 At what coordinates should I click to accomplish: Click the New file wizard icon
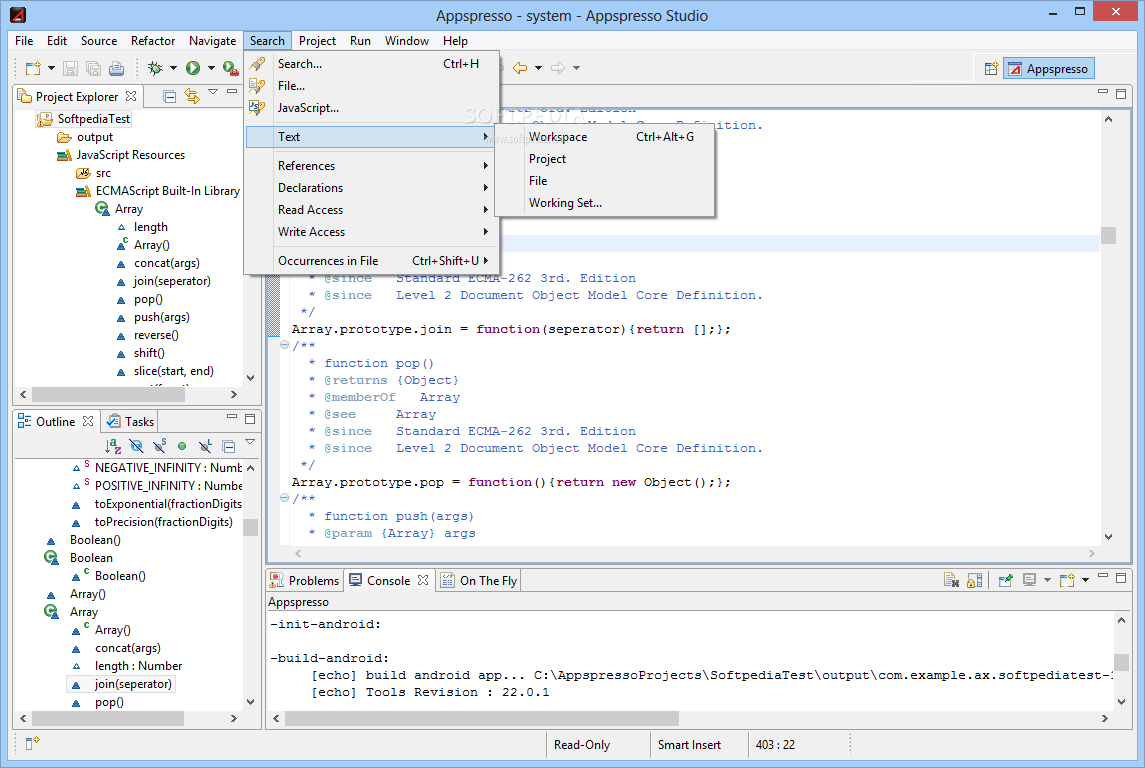pos(33,68)
